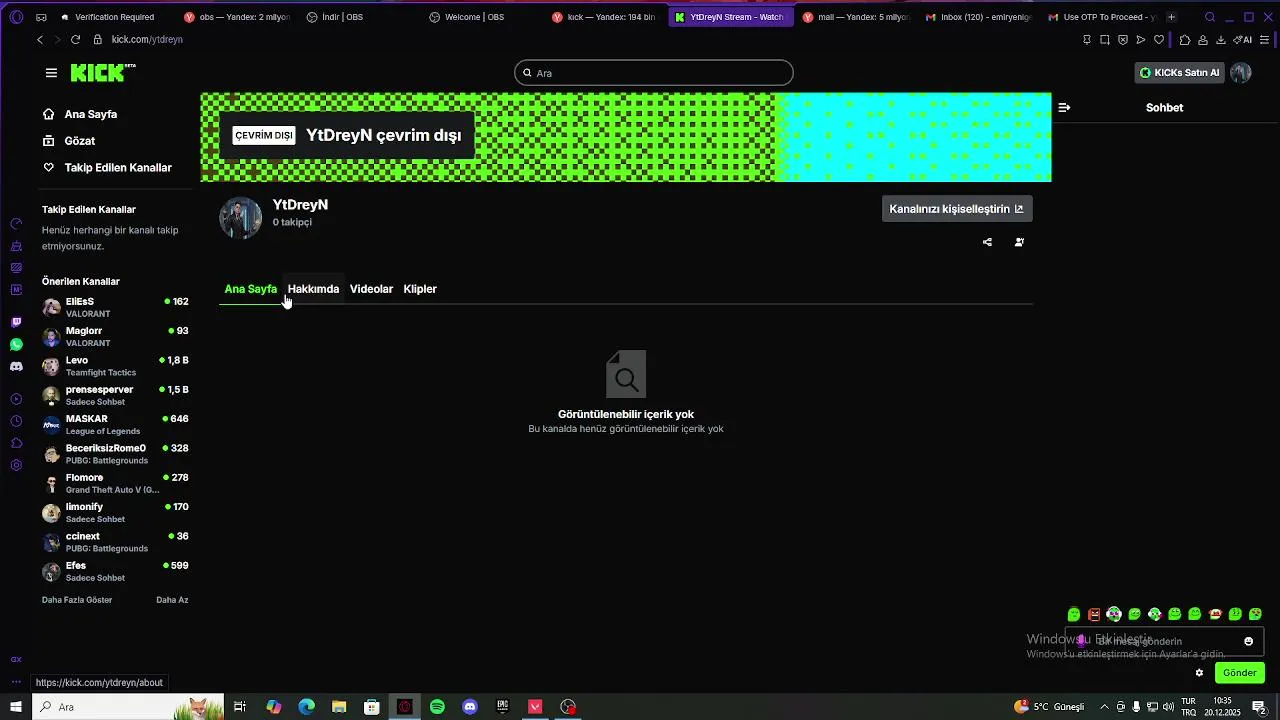Open the Kick hamburger sidebar menu
Screen dimensions: 1280x720
[51, 73]
